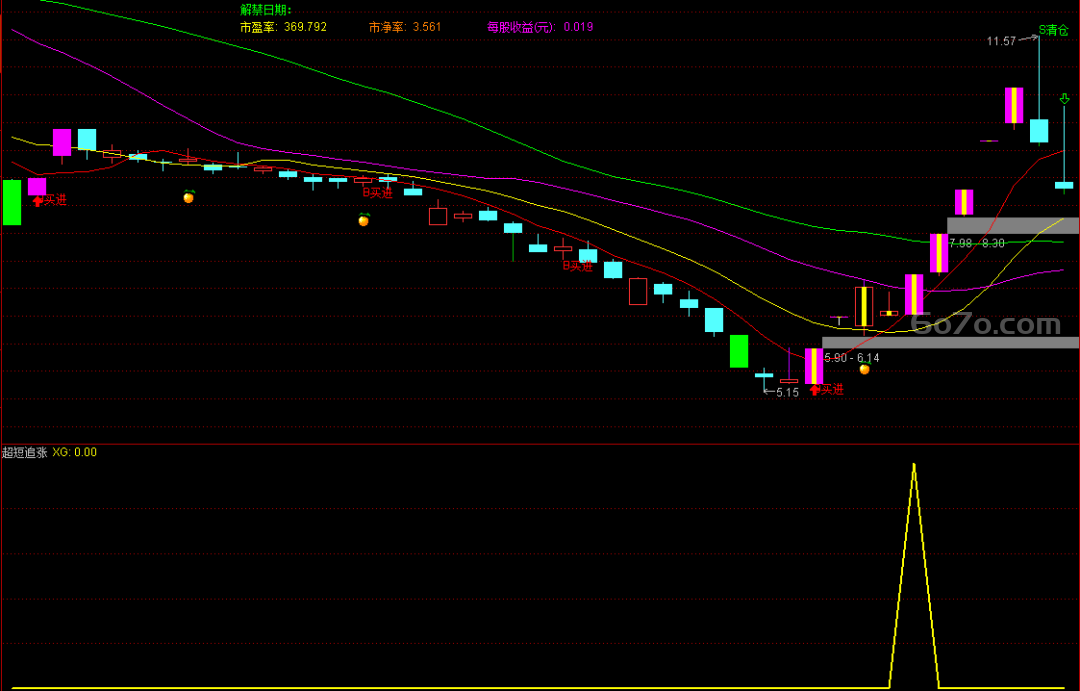Open the 超短追涨 indicator name

coord(25,452)
